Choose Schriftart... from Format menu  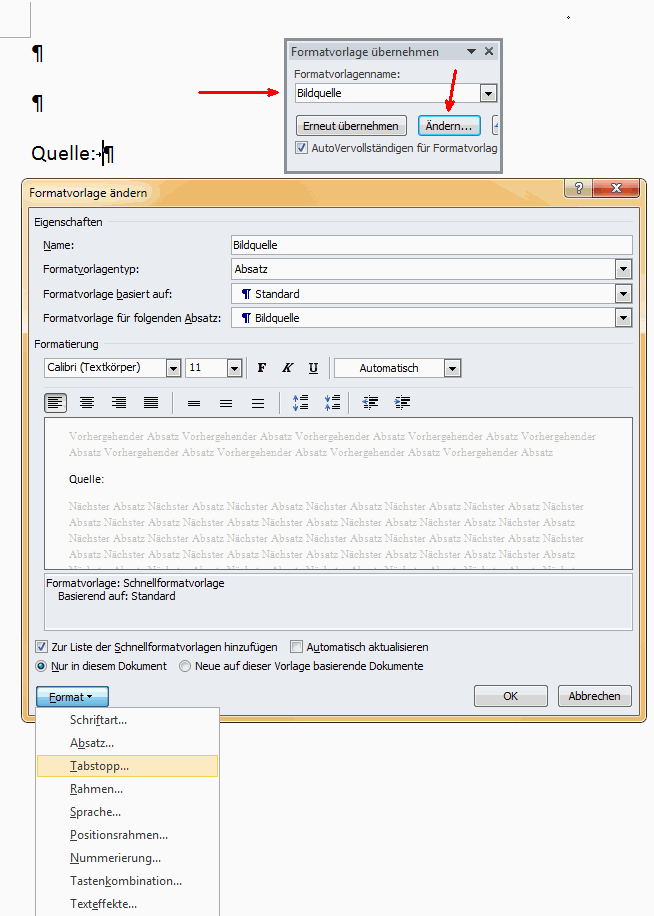tap(127, 720)
